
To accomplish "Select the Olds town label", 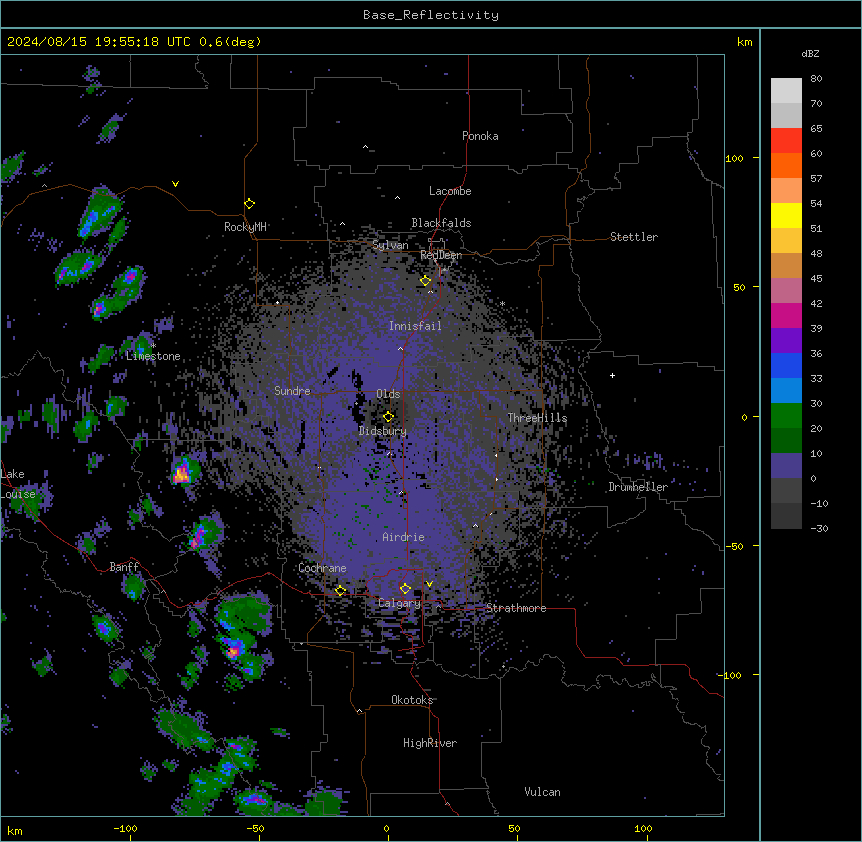I will coord(388,394).
